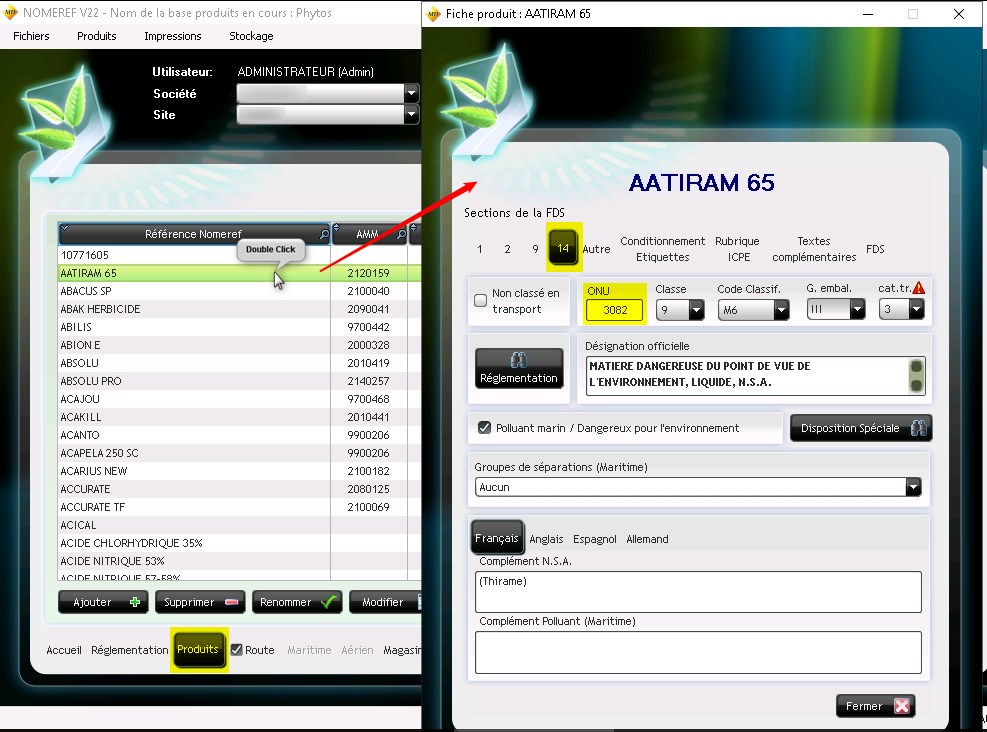This screenshot has height=732, width=987.
Task: Click the red minus icon on Supprimer
Action: pos(231,602)
